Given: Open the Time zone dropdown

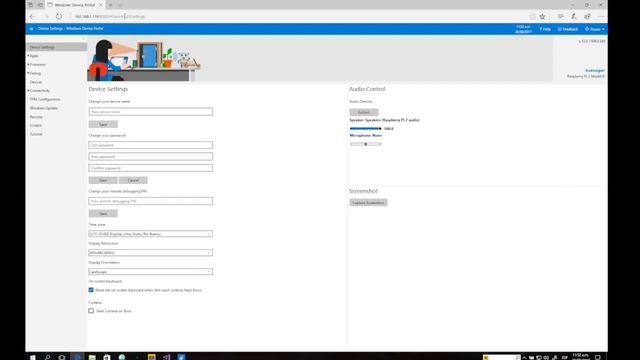Looking at the screenshot, I should coord(151,234).
